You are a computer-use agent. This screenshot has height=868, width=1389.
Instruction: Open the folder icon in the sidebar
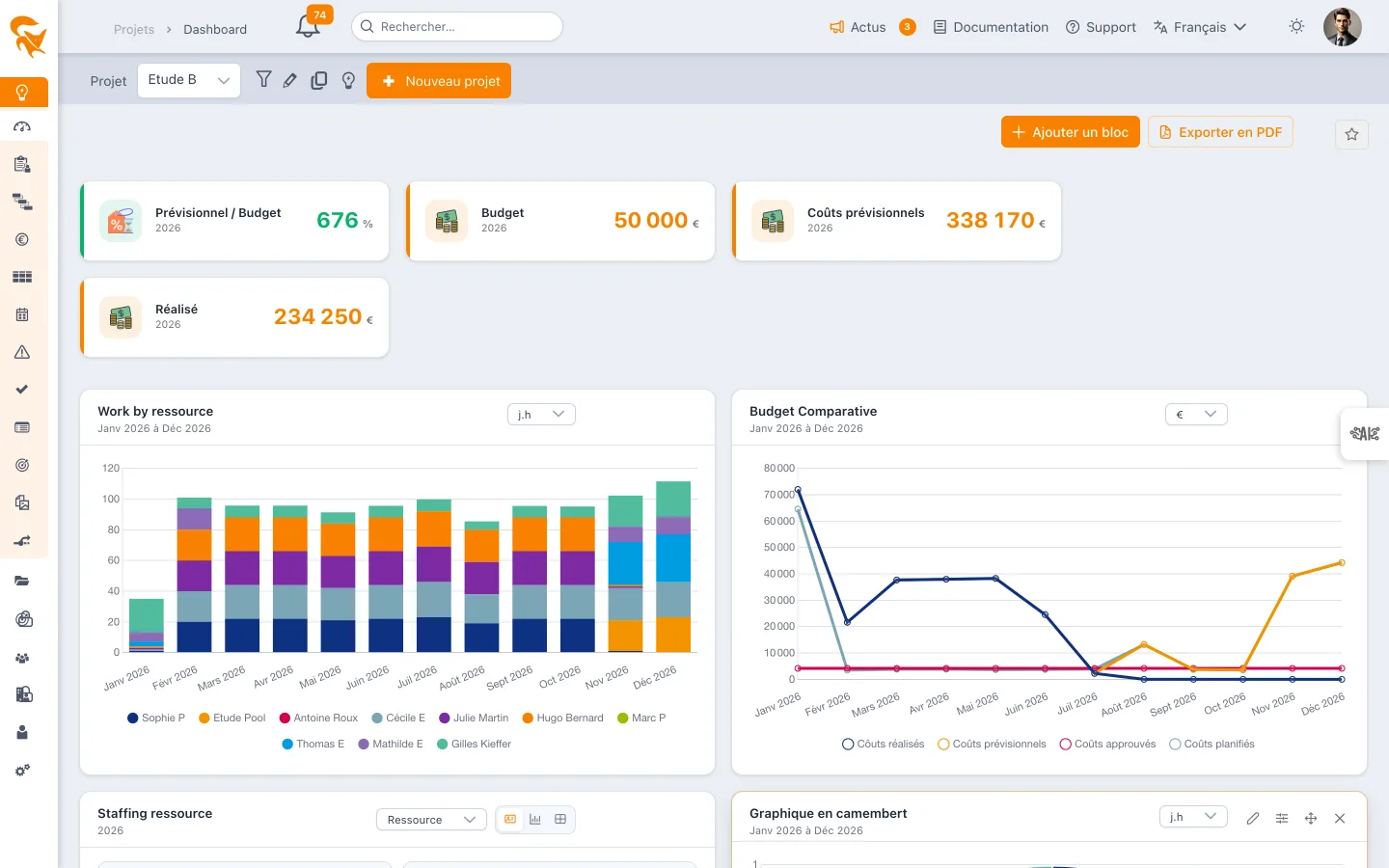coord(22,582)
